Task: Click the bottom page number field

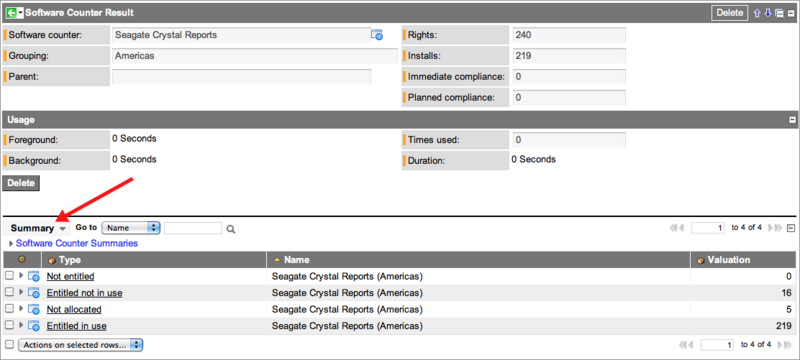Action: coord(717,345)
